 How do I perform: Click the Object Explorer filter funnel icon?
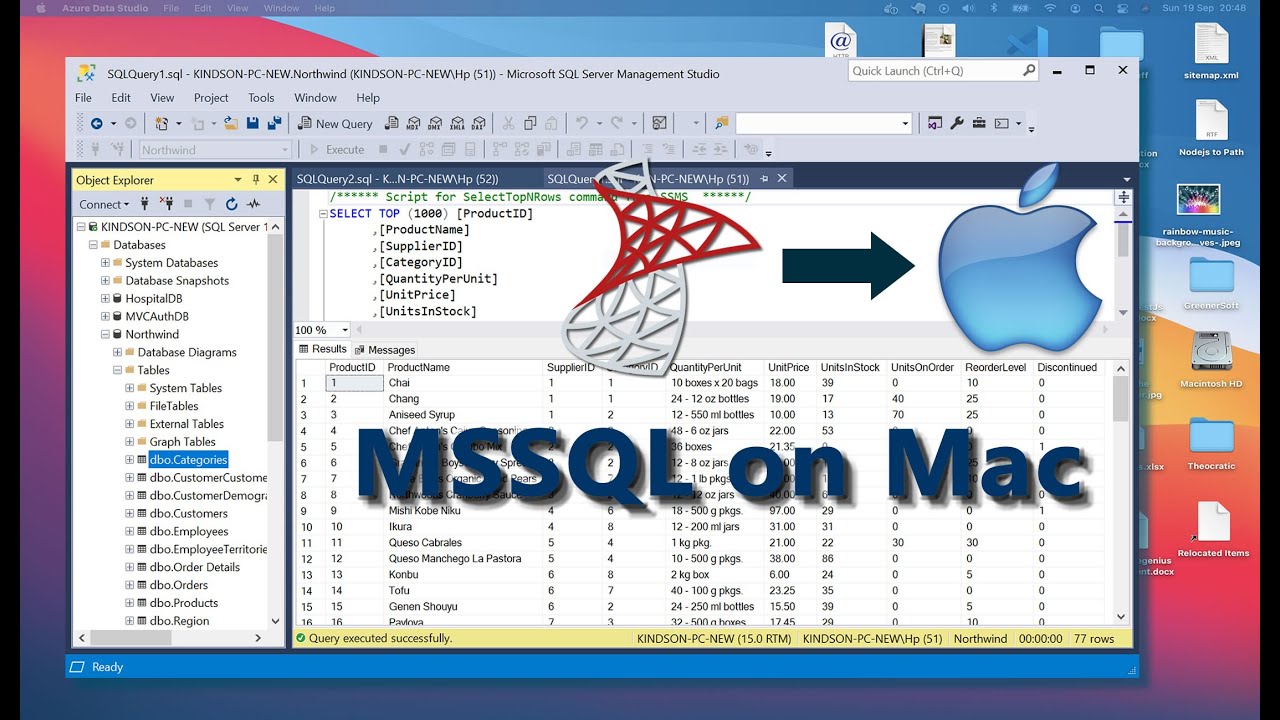208,204
